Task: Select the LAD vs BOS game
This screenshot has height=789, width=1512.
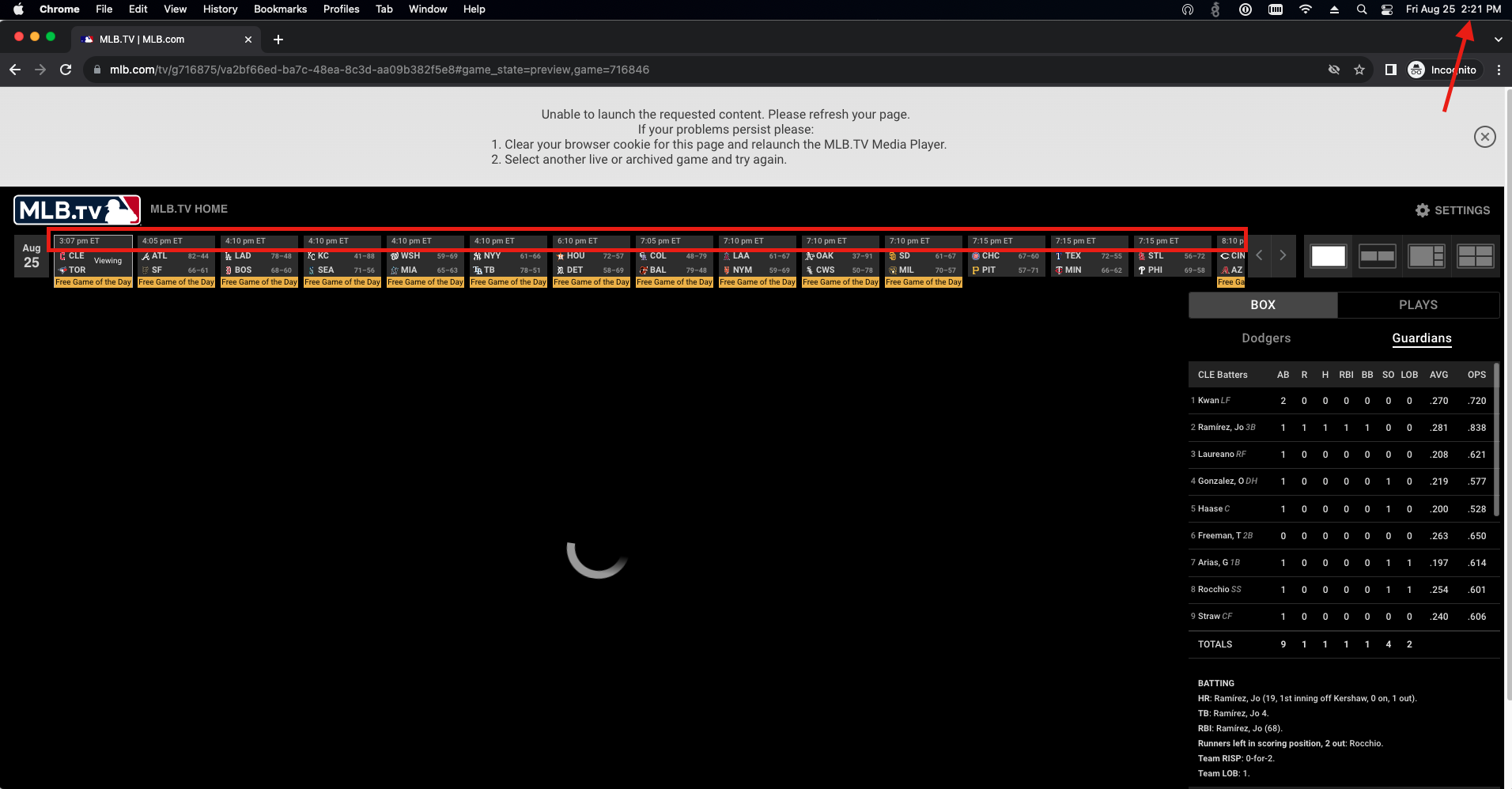Action: [x=259, y=261]
